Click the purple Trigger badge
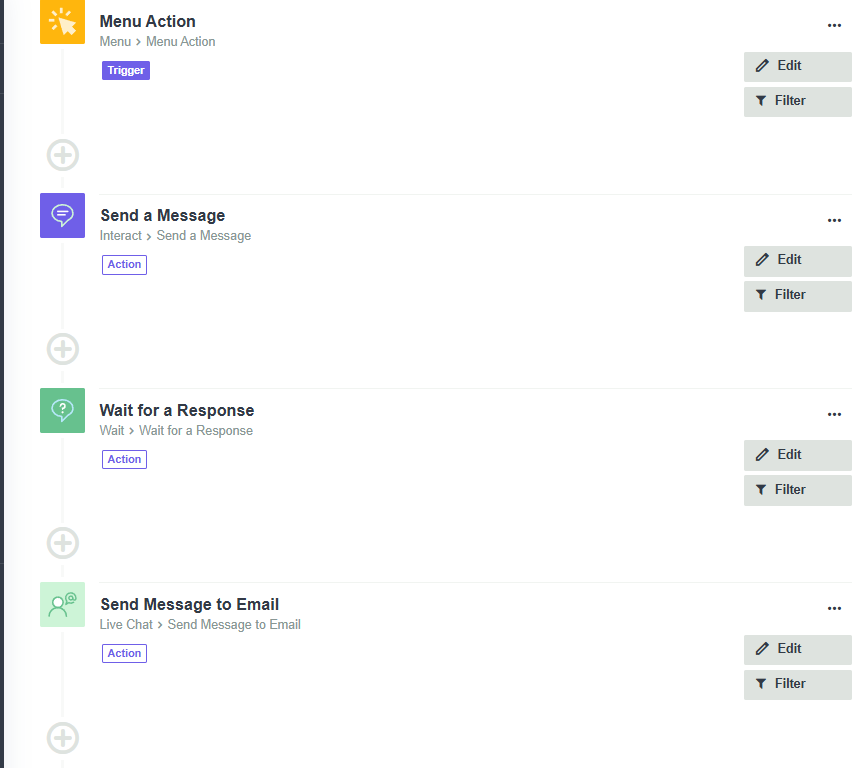Viewport: 858px width, 768px height. pos(126,71)
